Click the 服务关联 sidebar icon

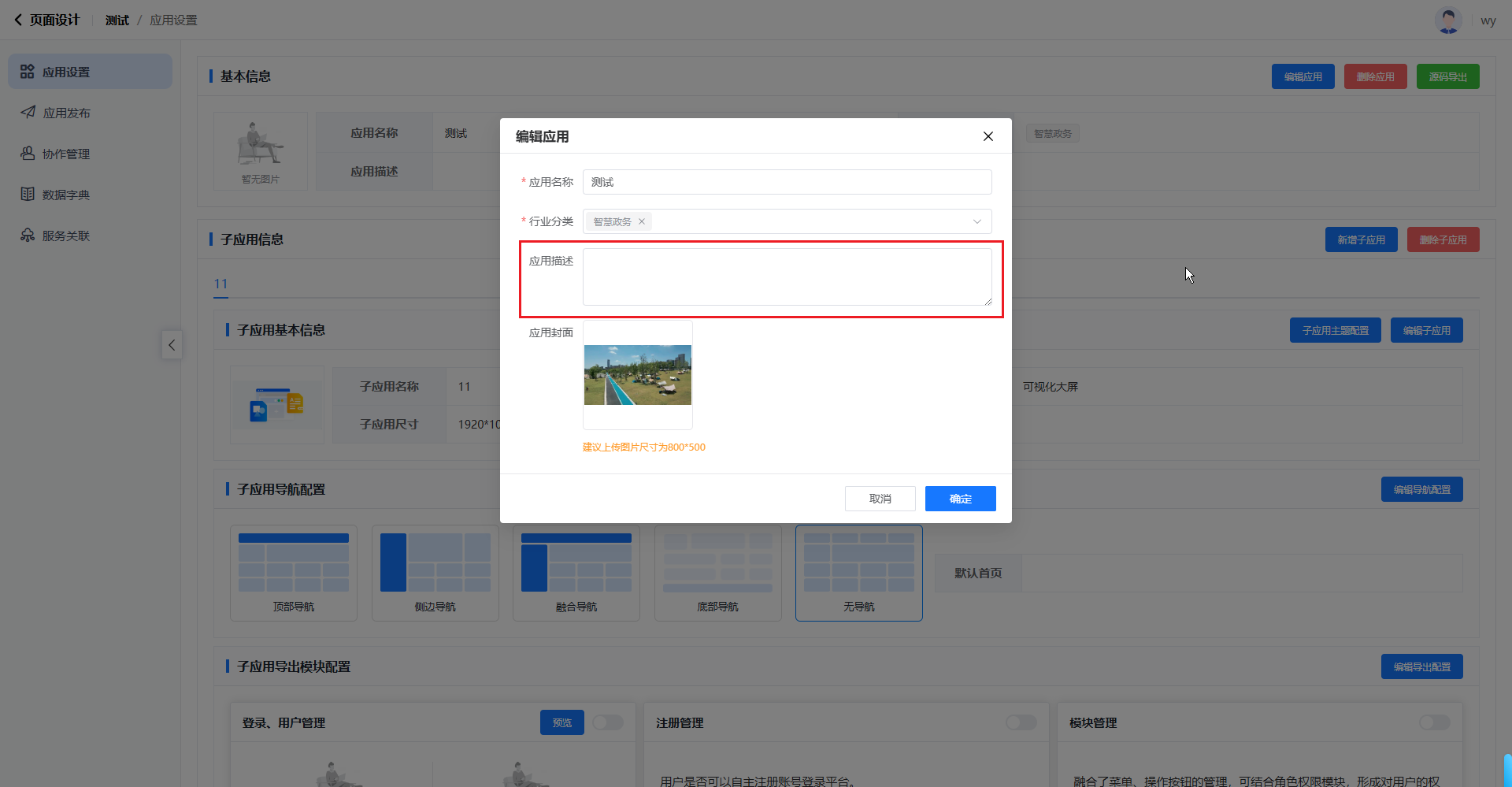[x=28, y=236]
